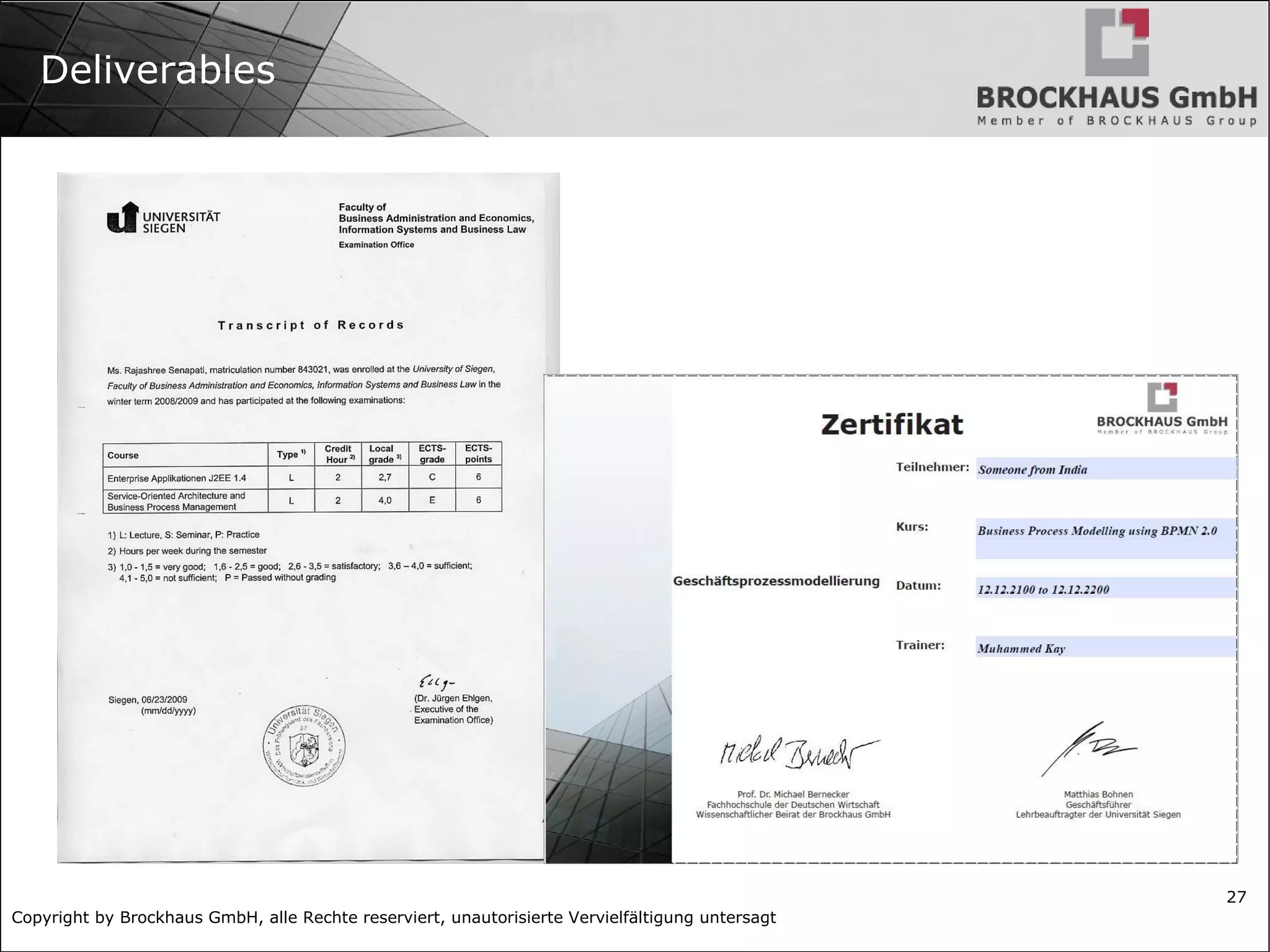The image size is (1270, 952).
Task: Click Dr. Ehlgen's signature on transcript
Action: tap(437, 682)
